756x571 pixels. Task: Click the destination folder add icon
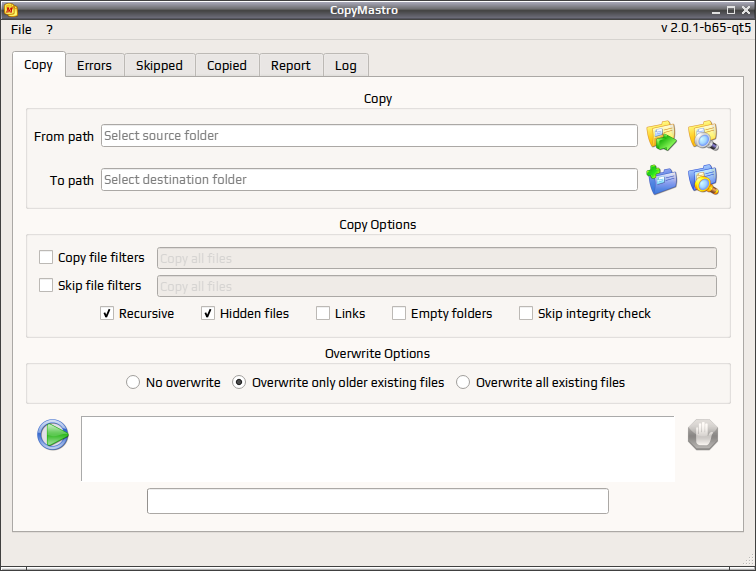(x=662, y=180)
